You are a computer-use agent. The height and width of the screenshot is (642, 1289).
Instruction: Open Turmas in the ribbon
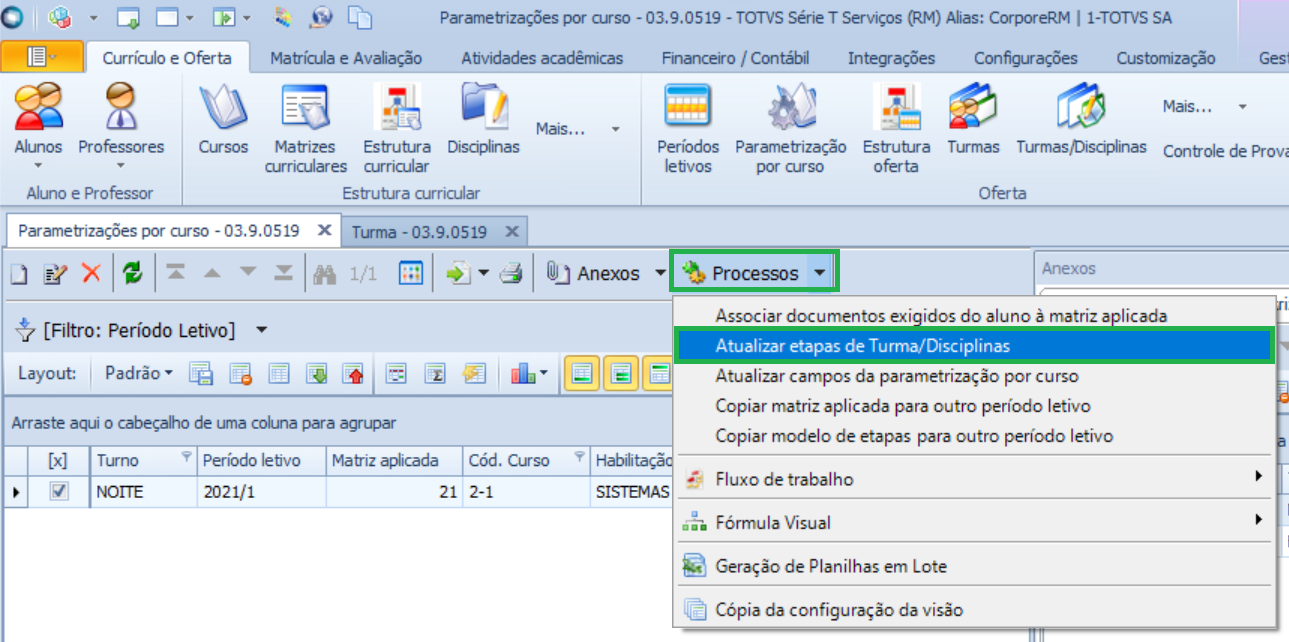click(973, 118)
